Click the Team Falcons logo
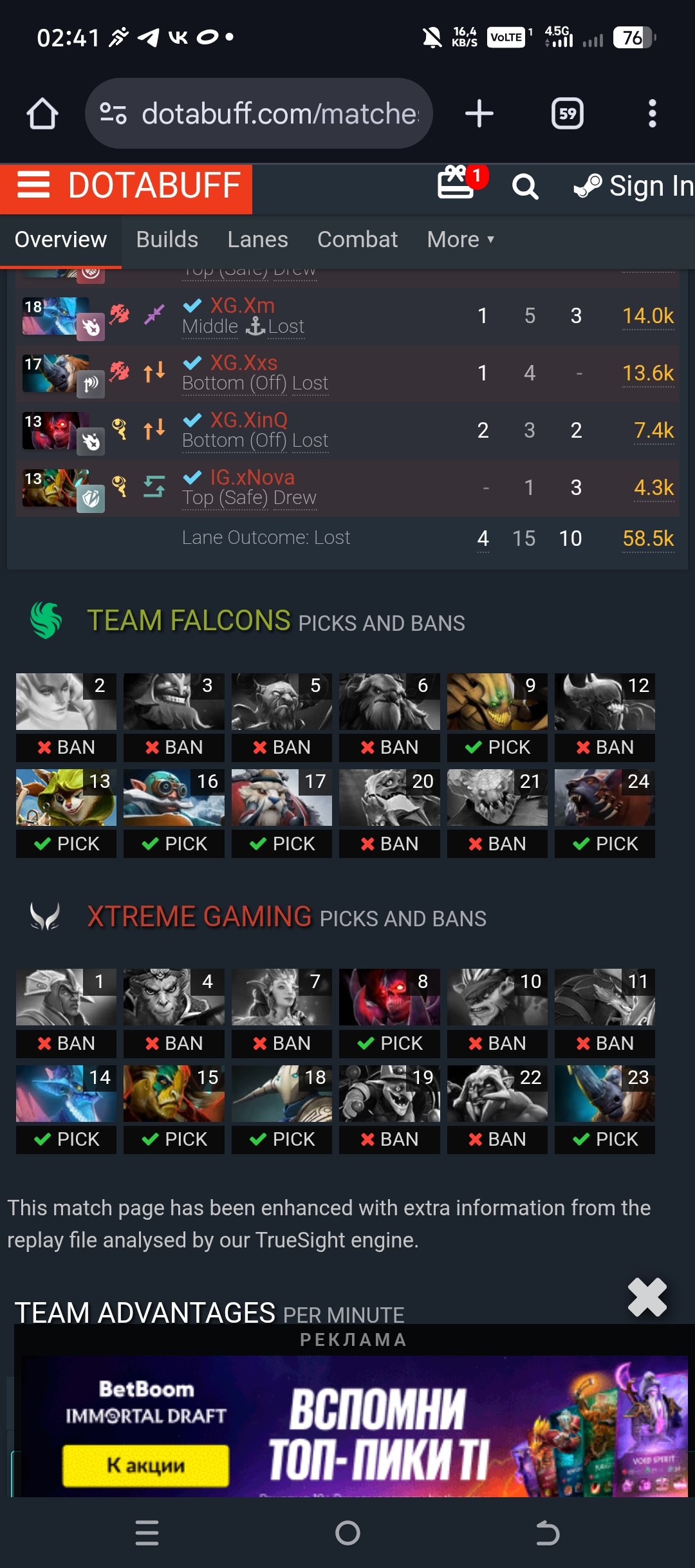The height and width of the screenshot is (1568, 695). coord(46,621)
